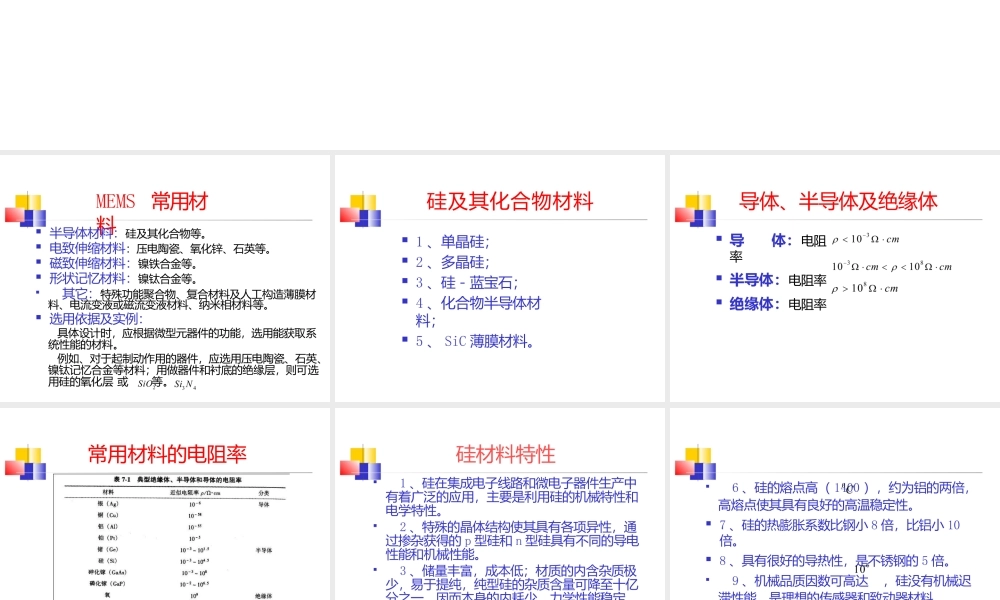The image size is (1000, 600).
Task: Open the 常用材料的电阻率 slide title
Action: pos(167,455)
